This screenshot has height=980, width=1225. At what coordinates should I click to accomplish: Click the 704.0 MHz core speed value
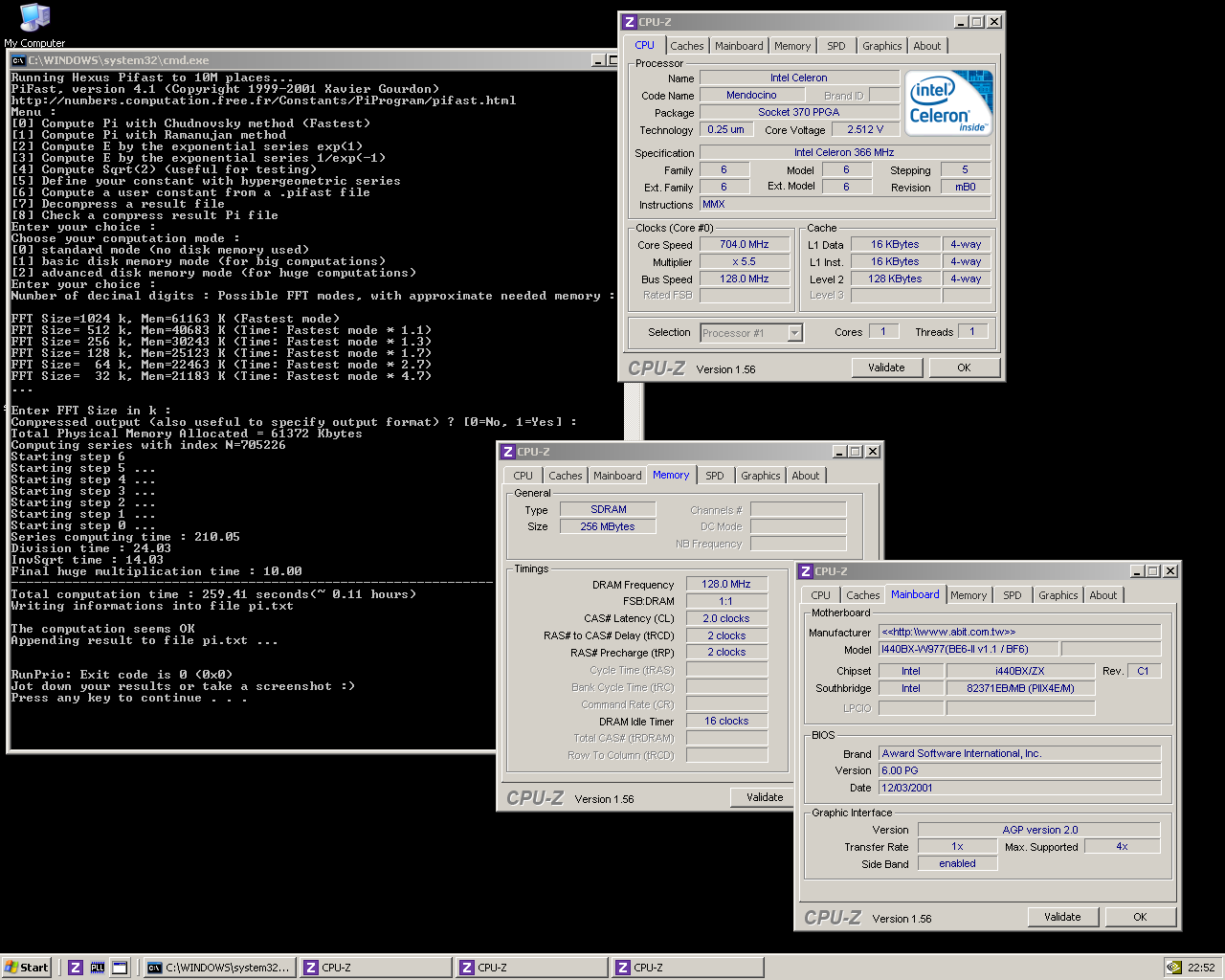pyautogui.click(x=745, y=245)
